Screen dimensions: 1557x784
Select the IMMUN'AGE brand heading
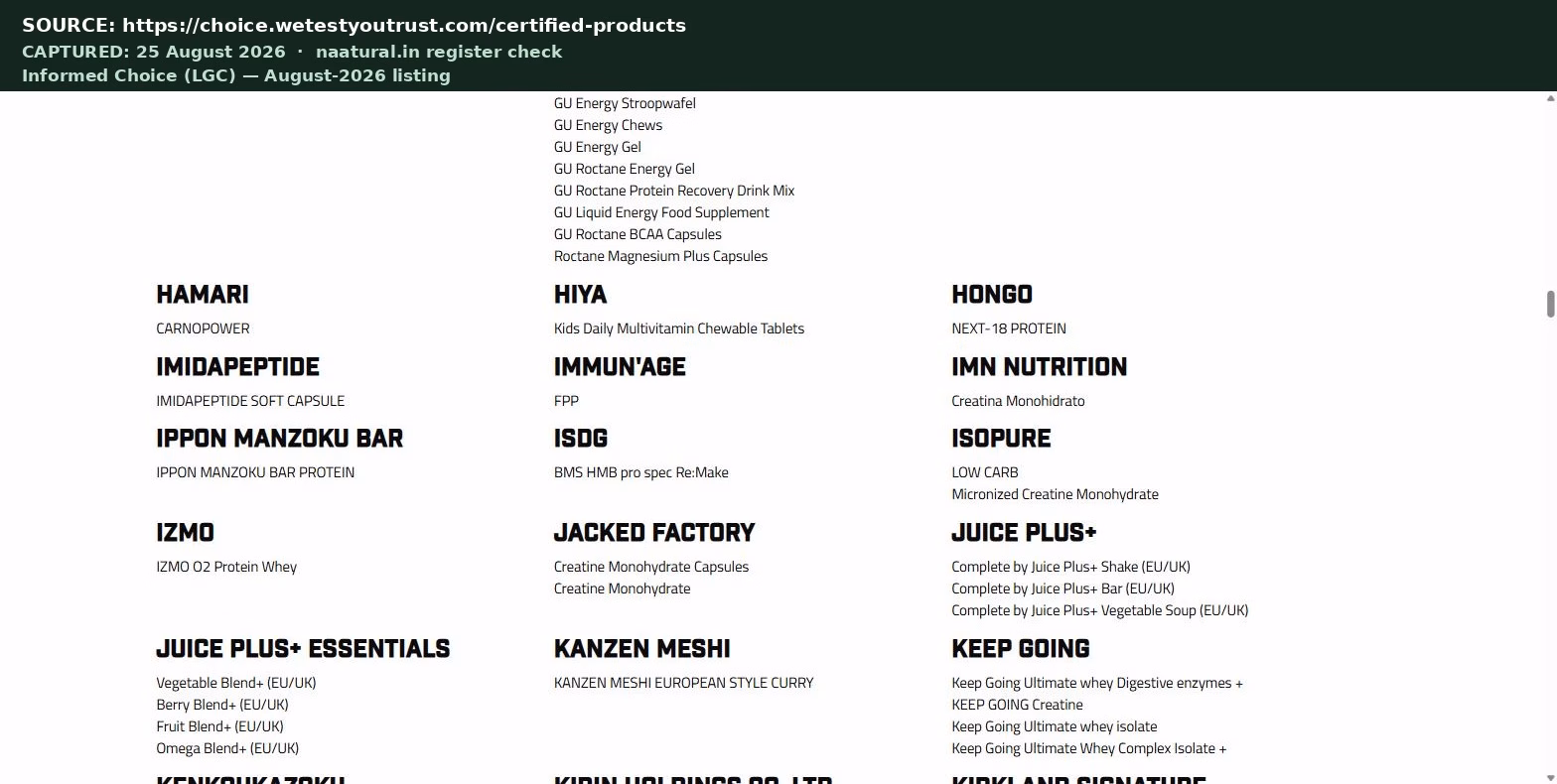click(x=620, y=367)
